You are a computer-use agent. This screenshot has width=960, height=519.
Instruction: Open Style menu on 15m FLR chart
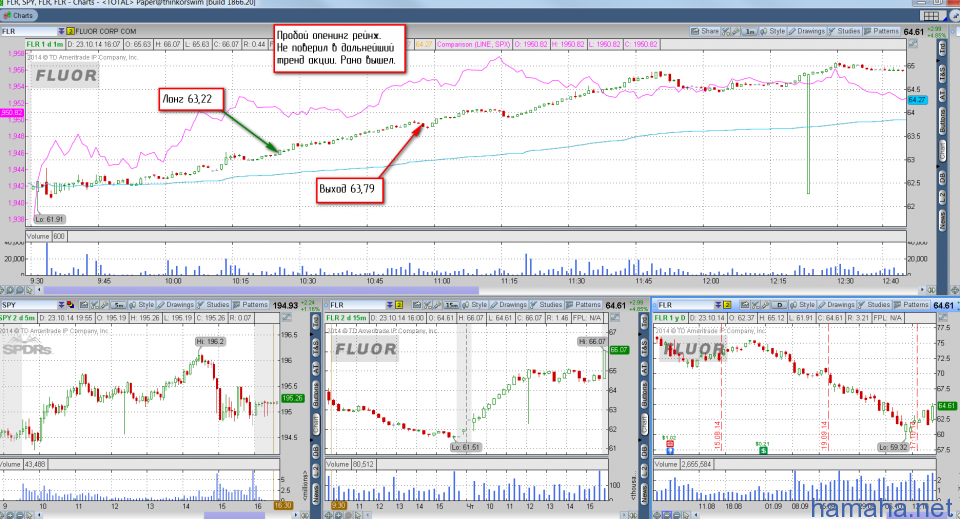(x=475, y=305)
